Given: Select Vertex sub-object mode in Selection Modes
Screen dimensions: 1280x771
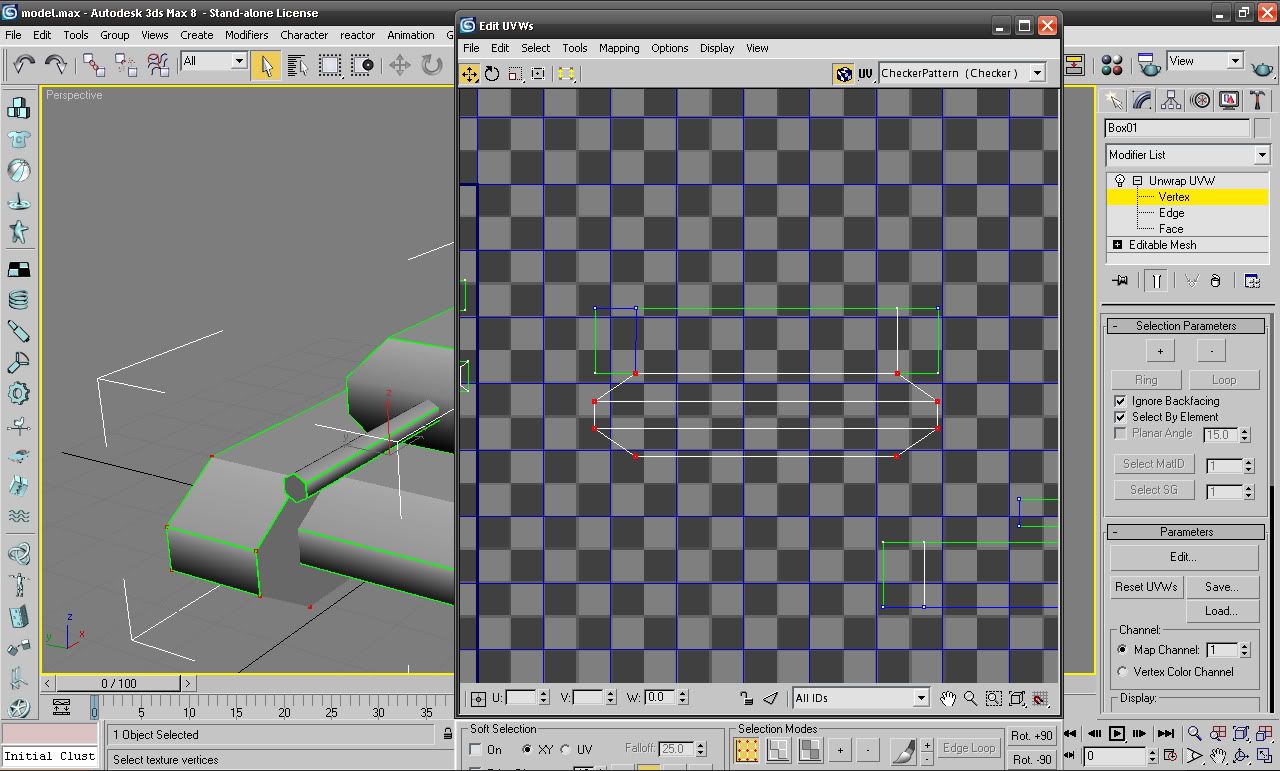Looking at the screenshot, I should pos(747,749).
